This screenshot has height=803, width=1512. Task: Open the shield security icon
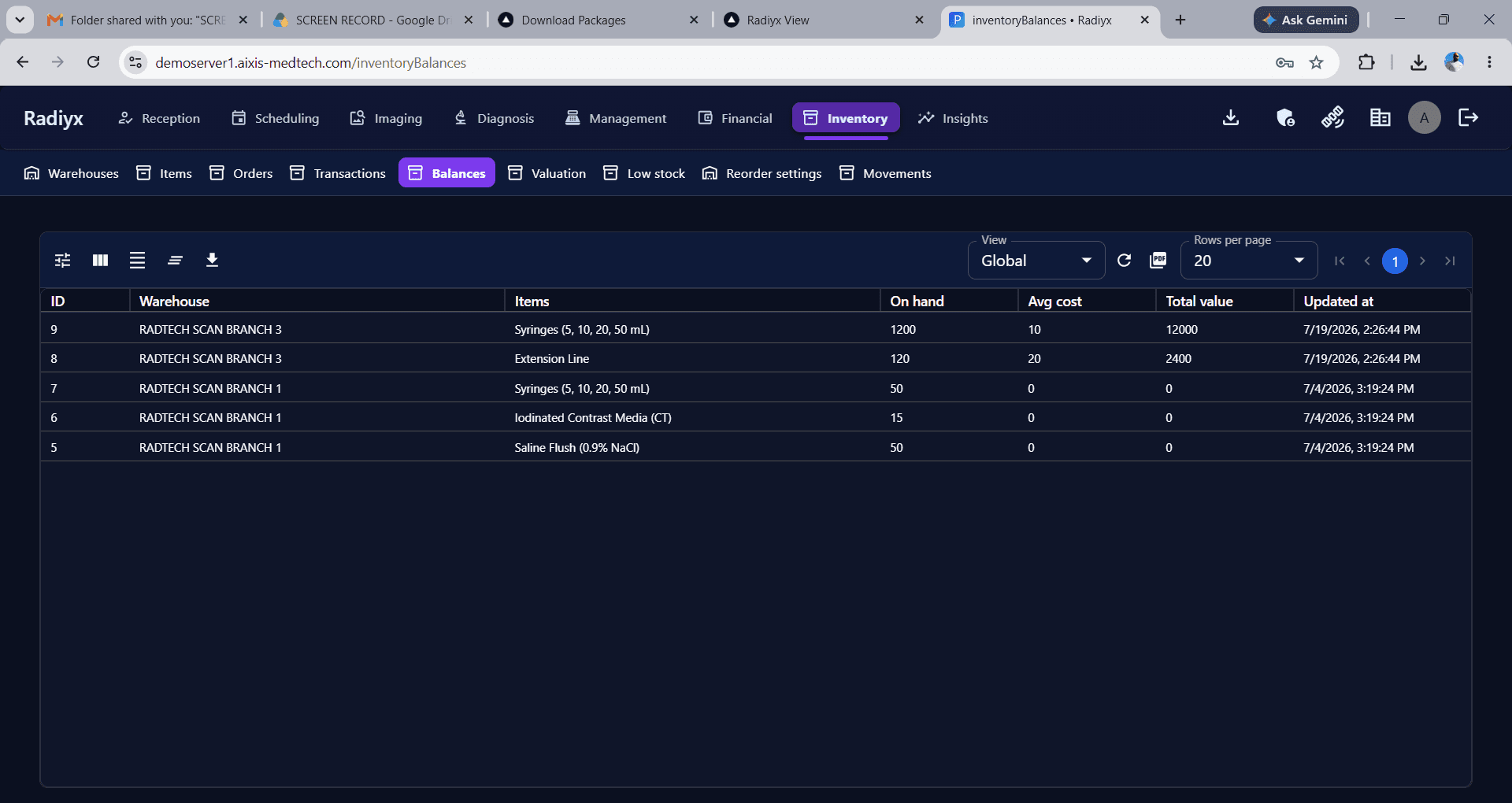(x=1285, y=118)
